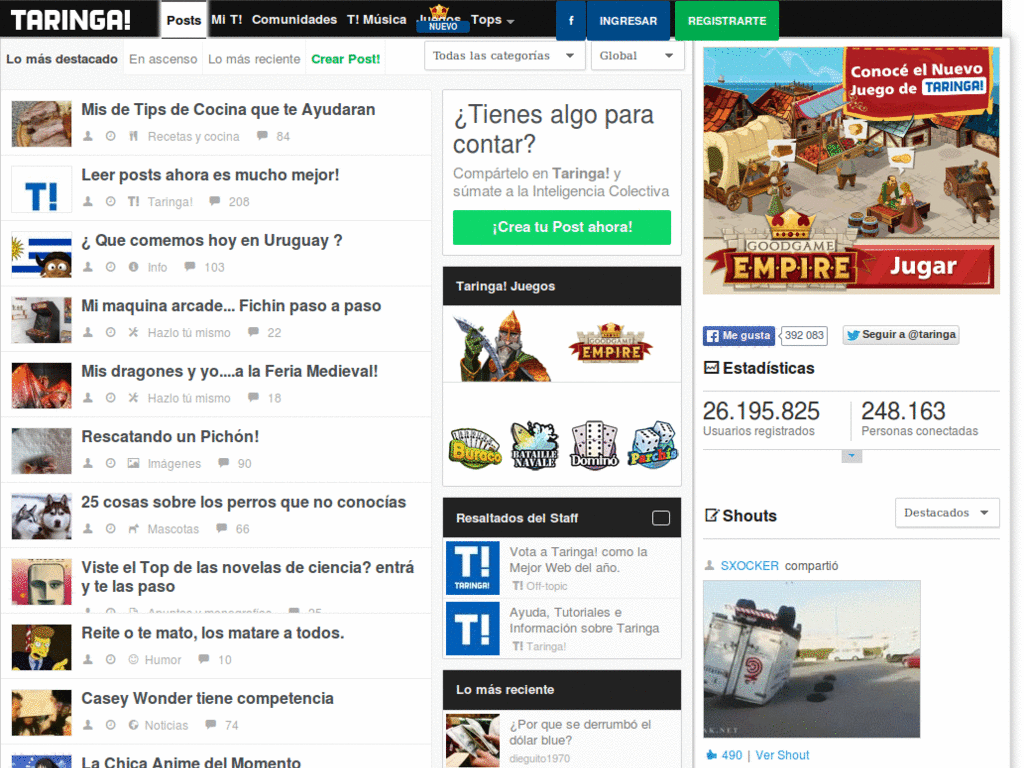Click the Info category icon
The width and height of the screenshot is (1024, 768).
coord(133,266)
